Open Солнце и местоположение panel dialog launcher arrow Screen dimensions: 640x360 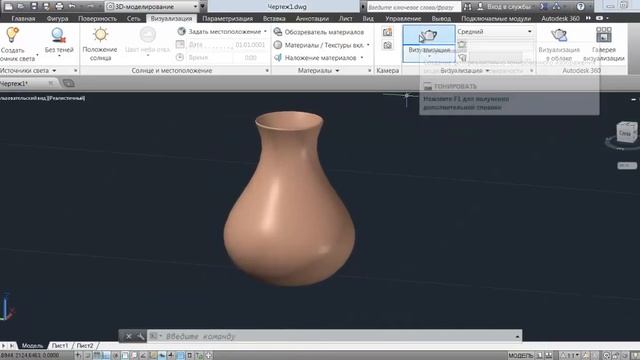[x=267, y=71]
